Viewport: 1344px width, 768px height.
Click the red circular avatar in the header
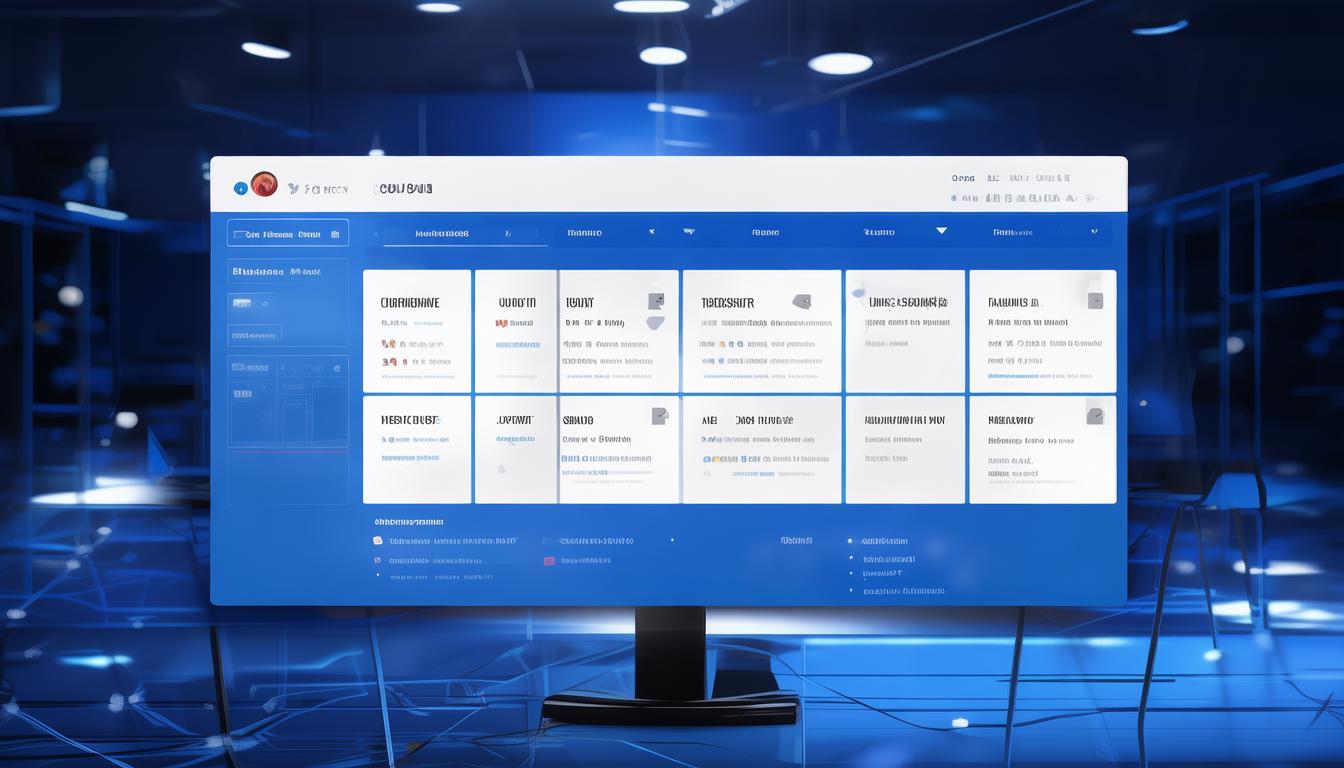pyautogui.click(x=264, y=184)
